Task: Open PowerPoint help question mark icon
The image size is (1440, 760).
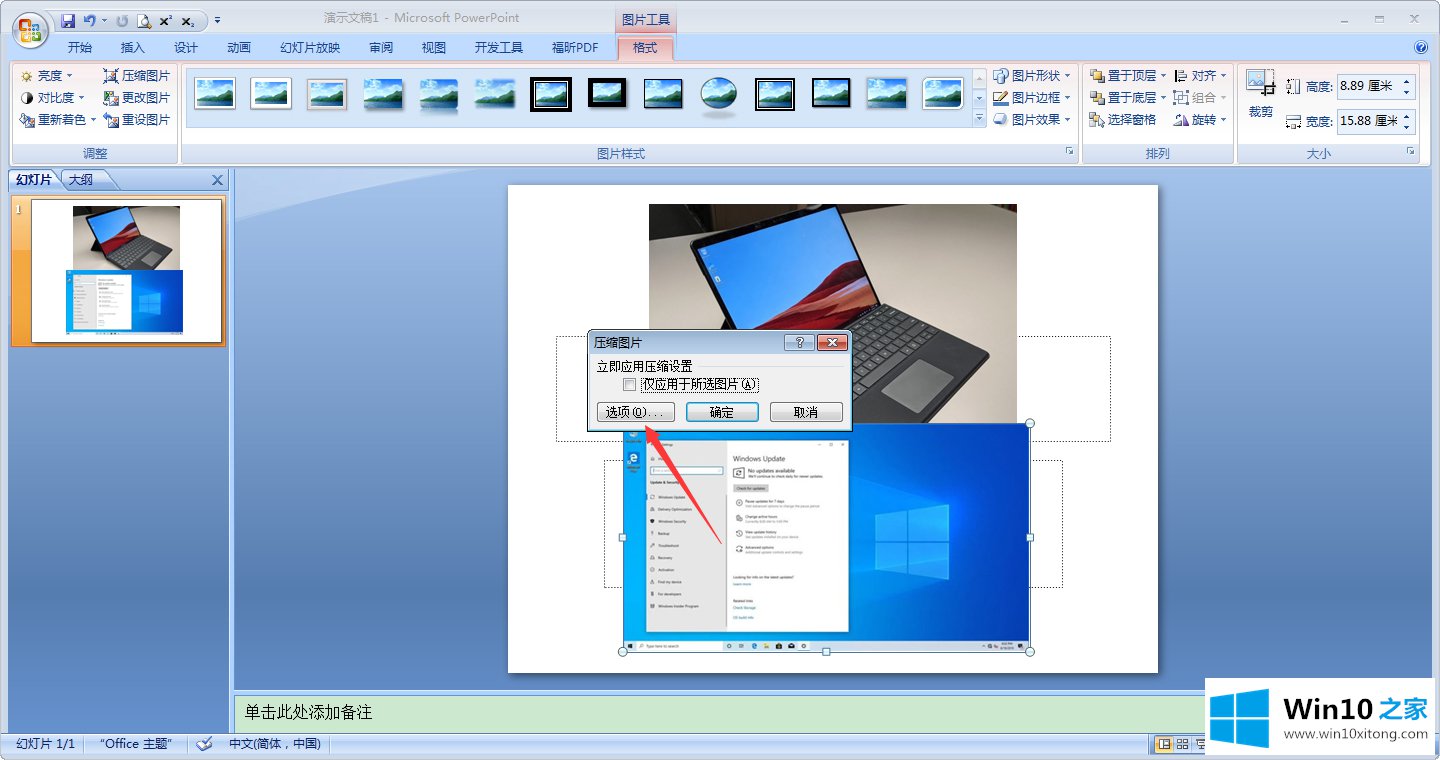Action: [1421, 47]
